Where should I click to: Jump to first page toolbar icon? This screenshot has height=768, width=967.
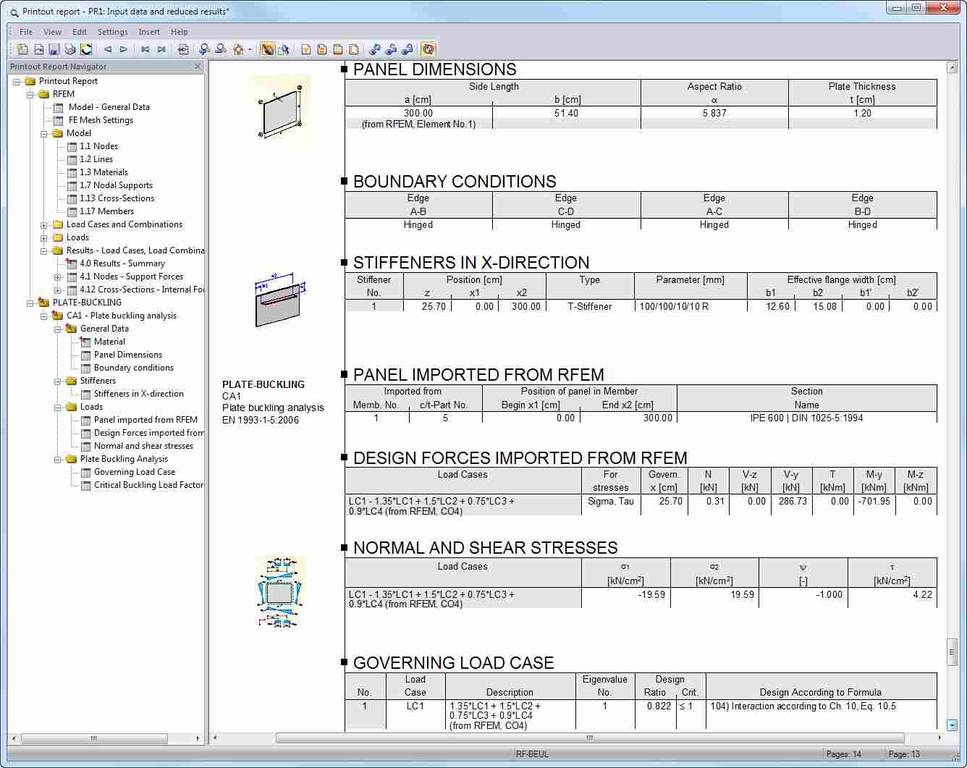(145, 49)
